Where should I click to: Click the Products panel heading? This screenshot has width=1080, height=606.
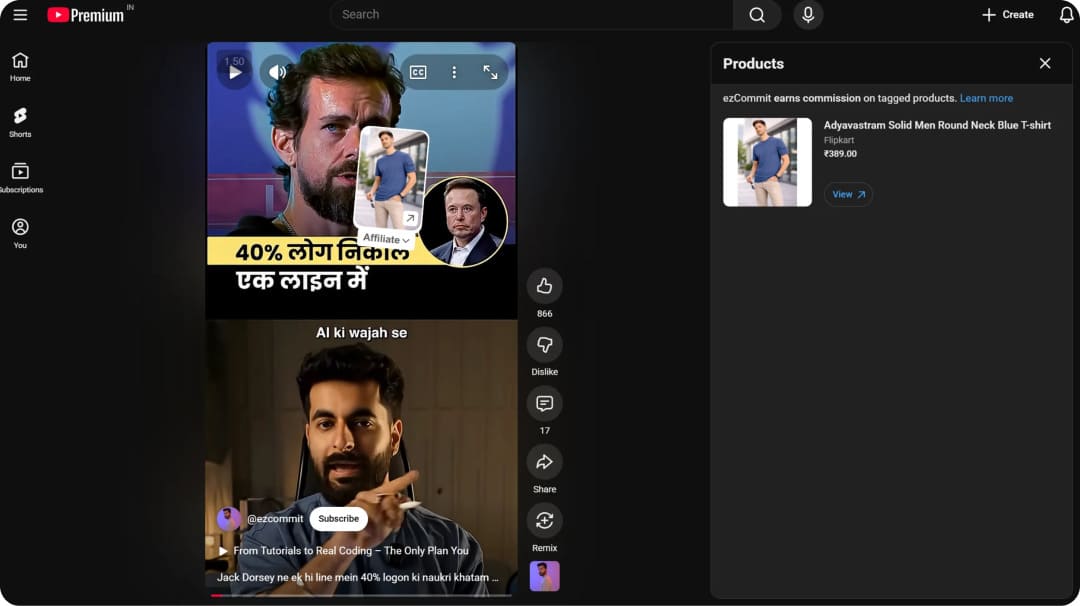pos(753,63)
